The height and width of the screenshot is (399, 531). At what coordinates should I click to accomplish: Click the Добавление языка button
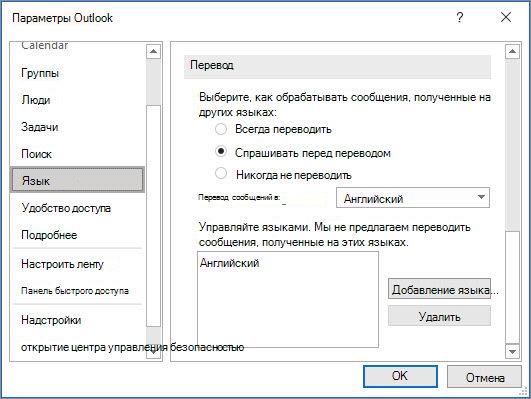[x=439, y=289]
